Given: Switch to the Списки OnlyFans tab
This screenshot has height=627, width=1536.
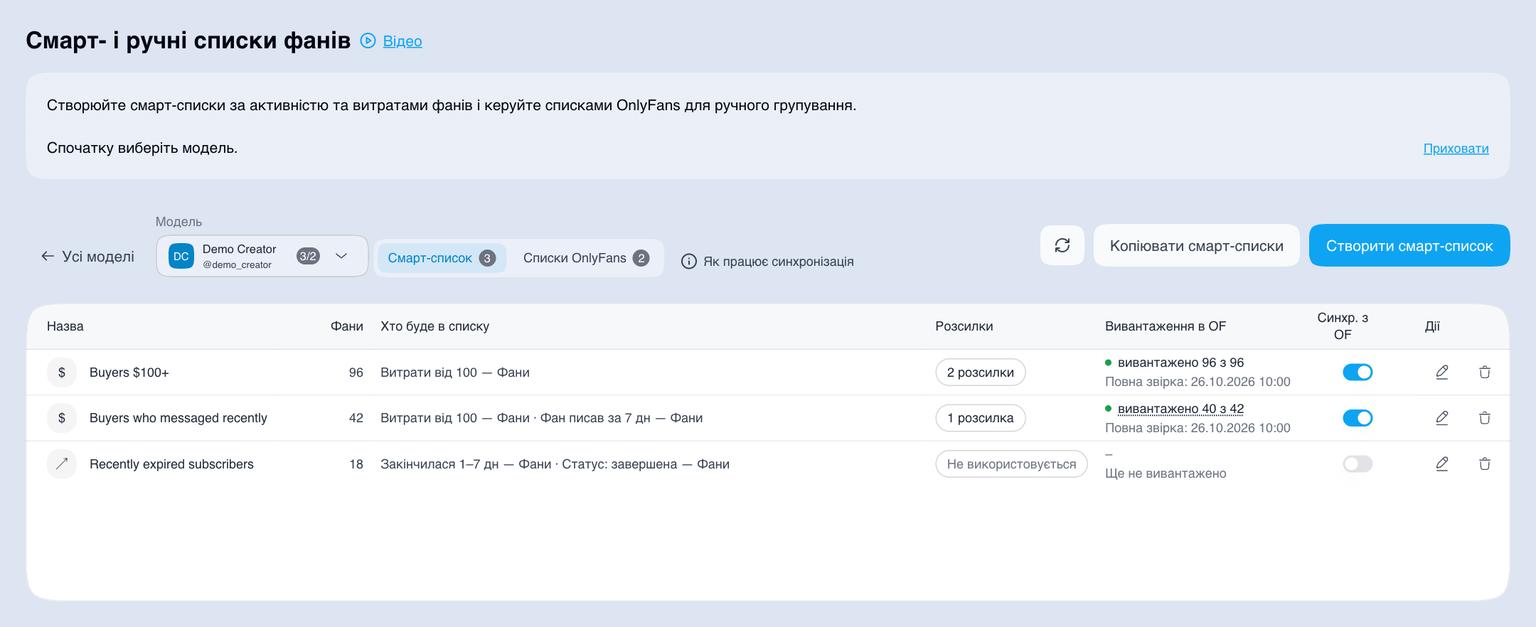Looking at the screenshot, I should pyautogui.click(x=586, y=258).
